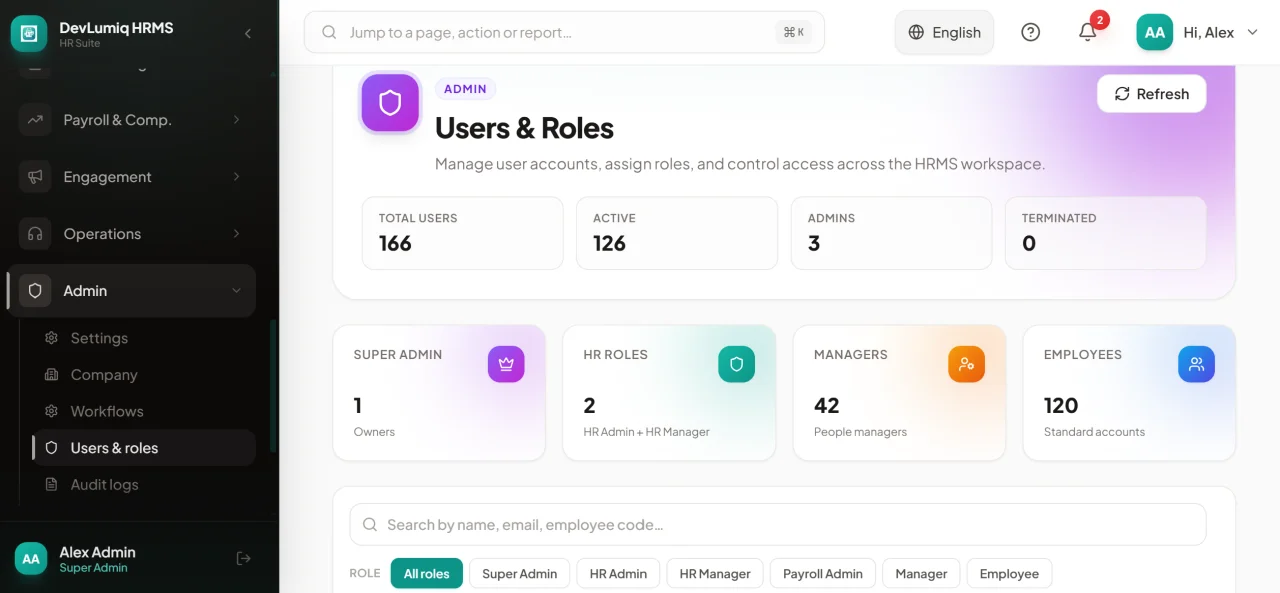The image size is (1280, 593).
Task: Open the Engagement sidebar section
Action: coord(131,177)
